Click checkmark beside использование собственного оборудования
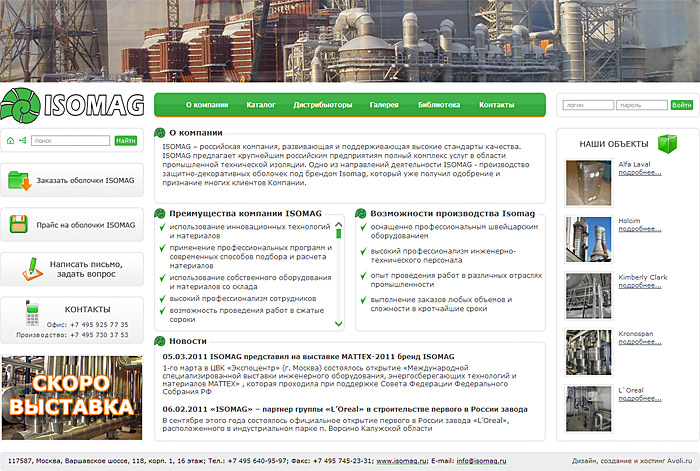 pos(162,278)
